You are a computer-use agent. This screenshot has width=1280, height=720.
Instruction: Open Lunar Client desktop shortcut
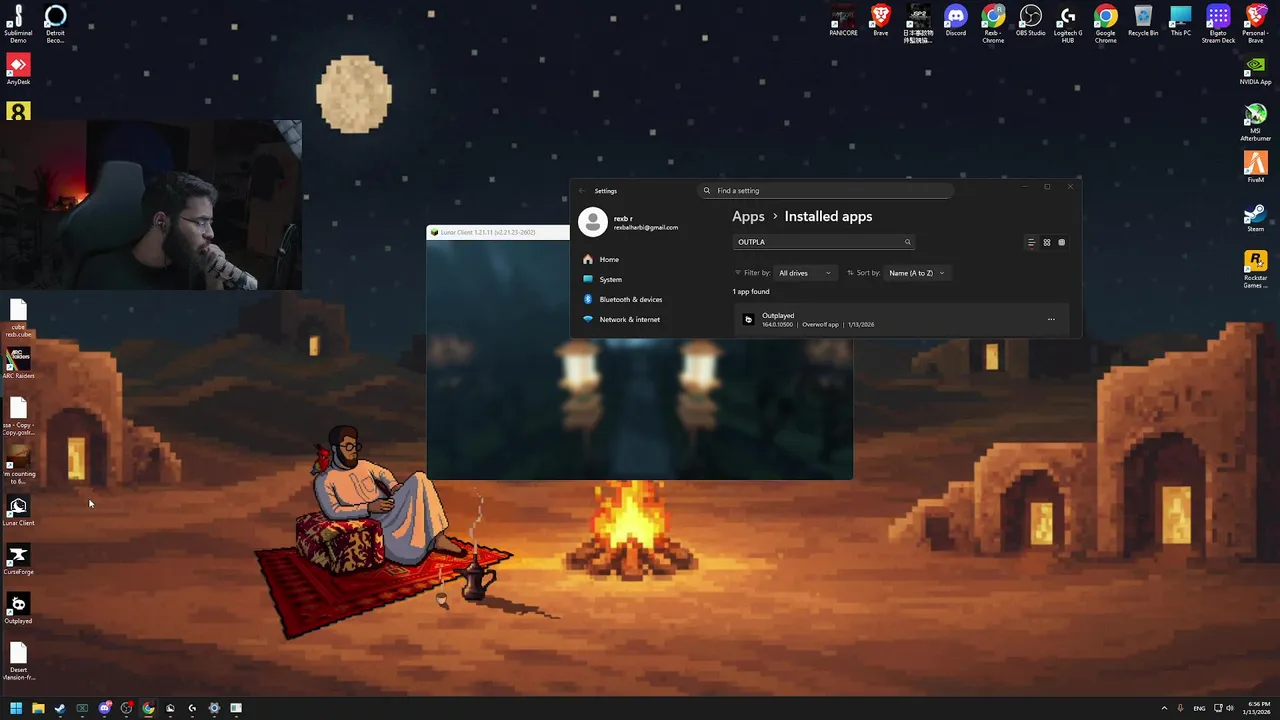[18, 511]
